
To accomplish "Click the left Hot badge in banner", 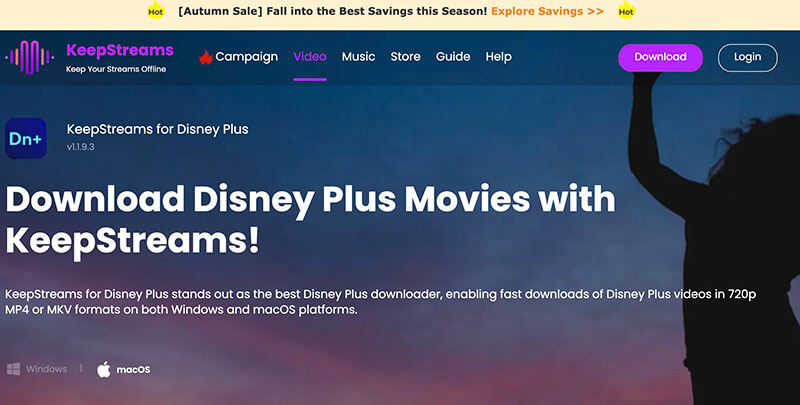I will coord(155,12).
